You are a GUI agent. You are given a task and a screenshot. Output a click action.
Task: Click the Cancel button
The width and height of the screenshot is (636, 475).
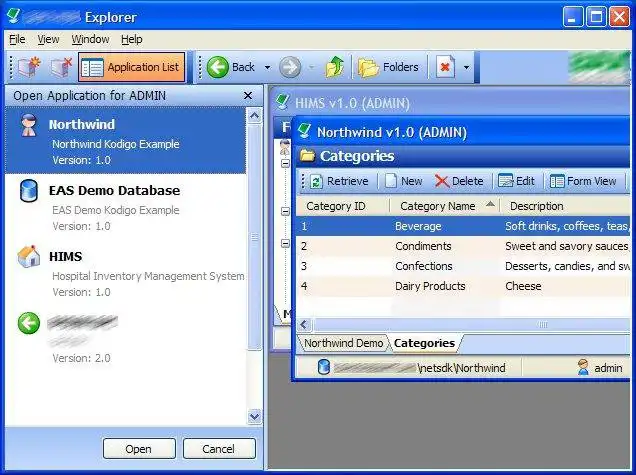click(x=219, y=449)
